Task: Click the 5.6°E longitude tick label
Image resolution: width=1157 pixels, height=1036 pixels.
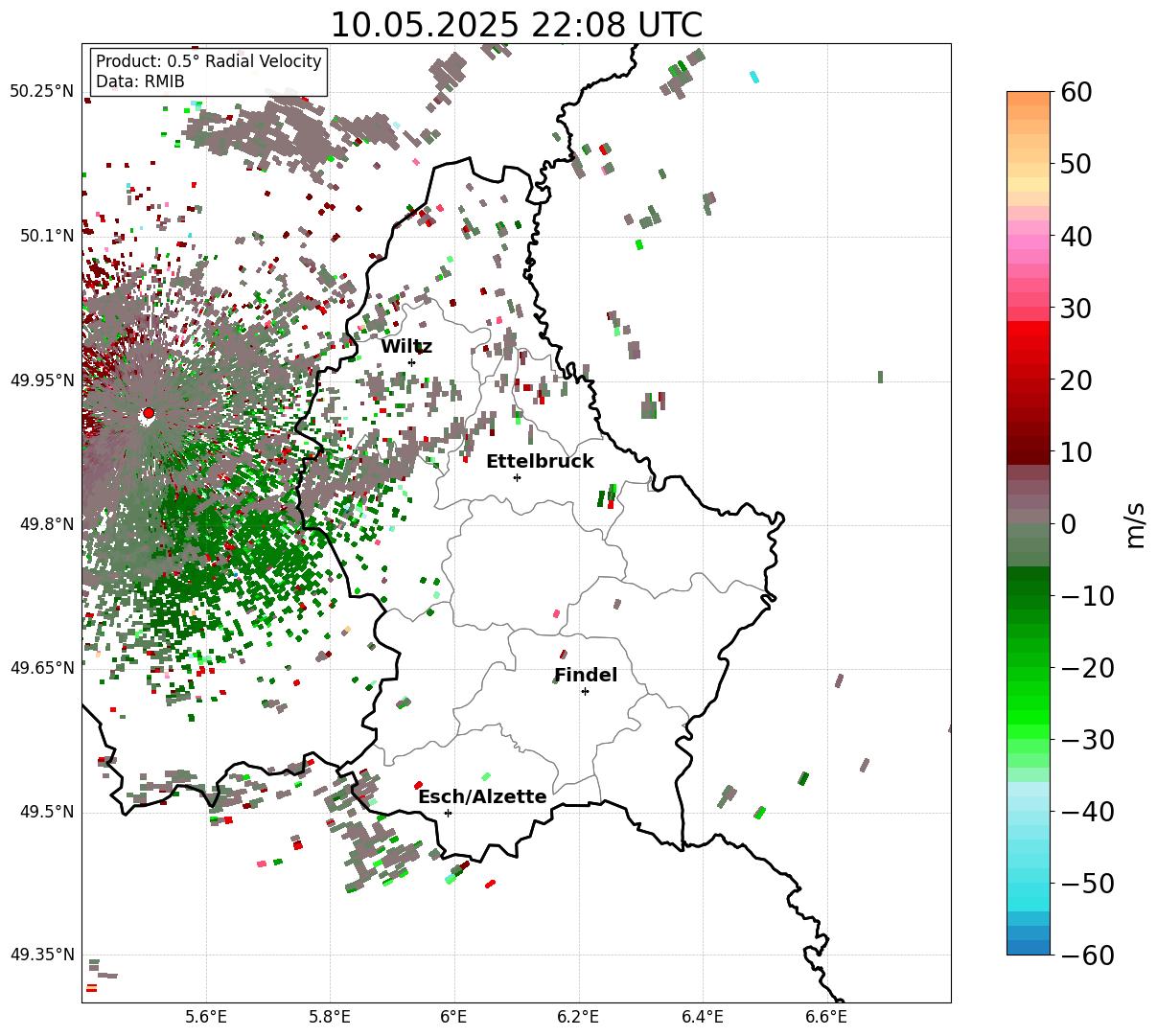Action: (206, 1016)
